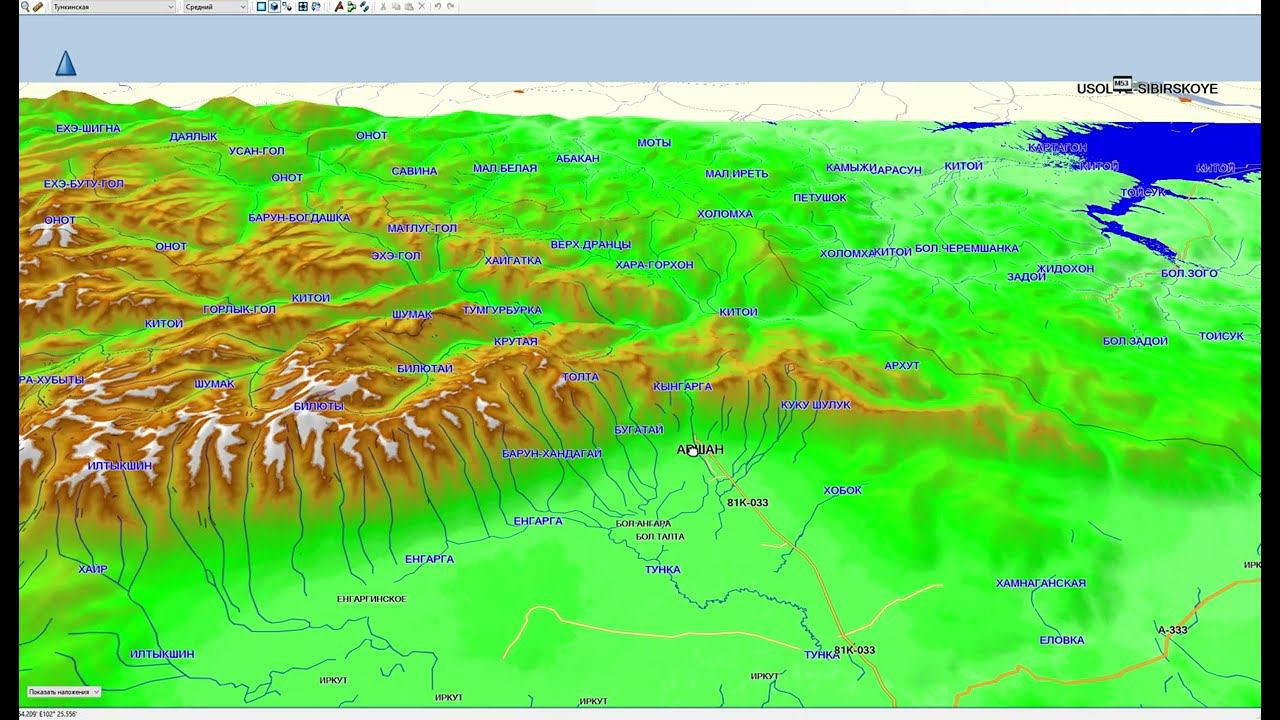The image size is (1280, 720).
Task: Click the Аршан town marker
Action: [693, 451]
